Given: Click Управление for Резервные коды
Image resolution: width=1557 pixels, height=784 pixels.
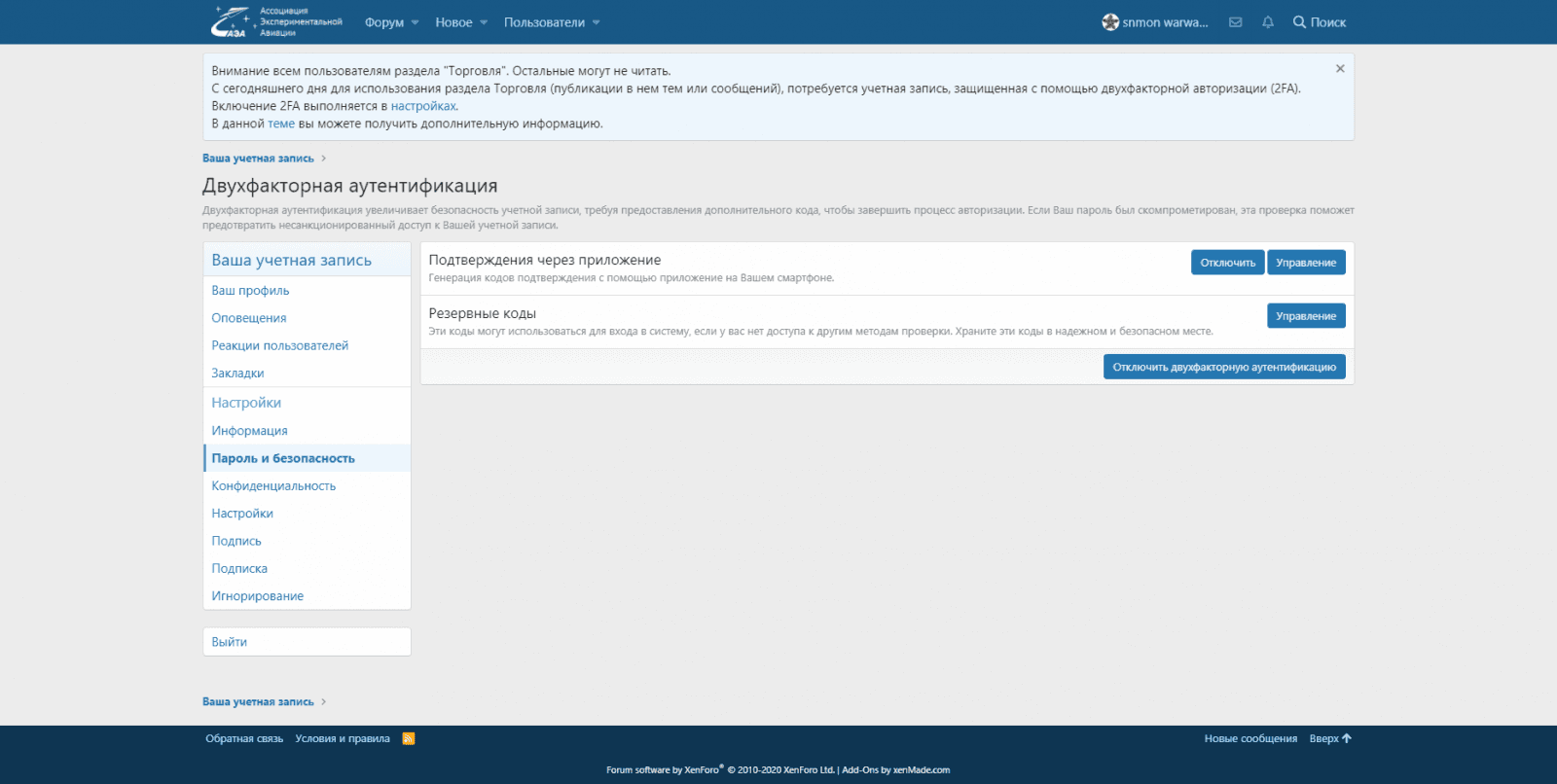Looking at the screenshot, I should (x=1306, y=316).
